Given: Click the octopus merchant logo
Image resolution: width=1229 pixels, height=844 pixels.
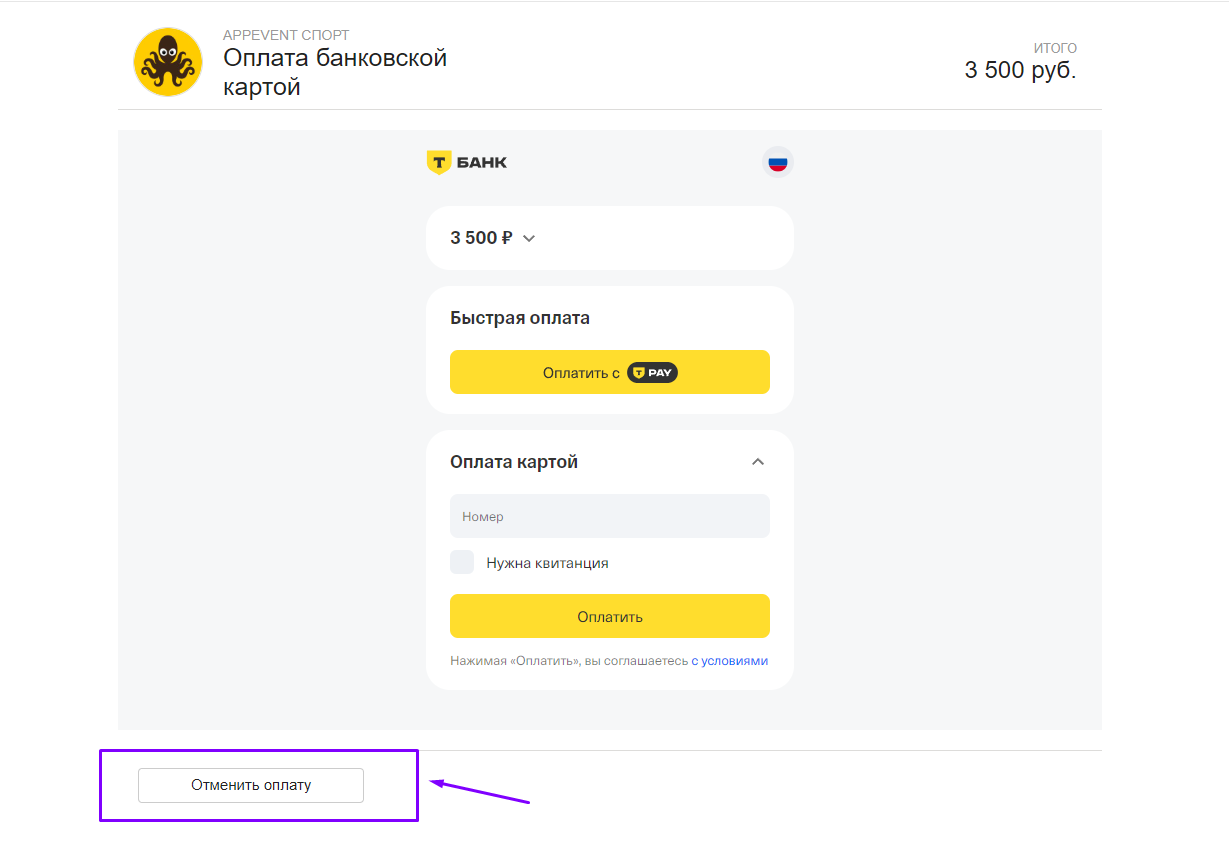Looking at the screenshot, I should tap(168, 63).
